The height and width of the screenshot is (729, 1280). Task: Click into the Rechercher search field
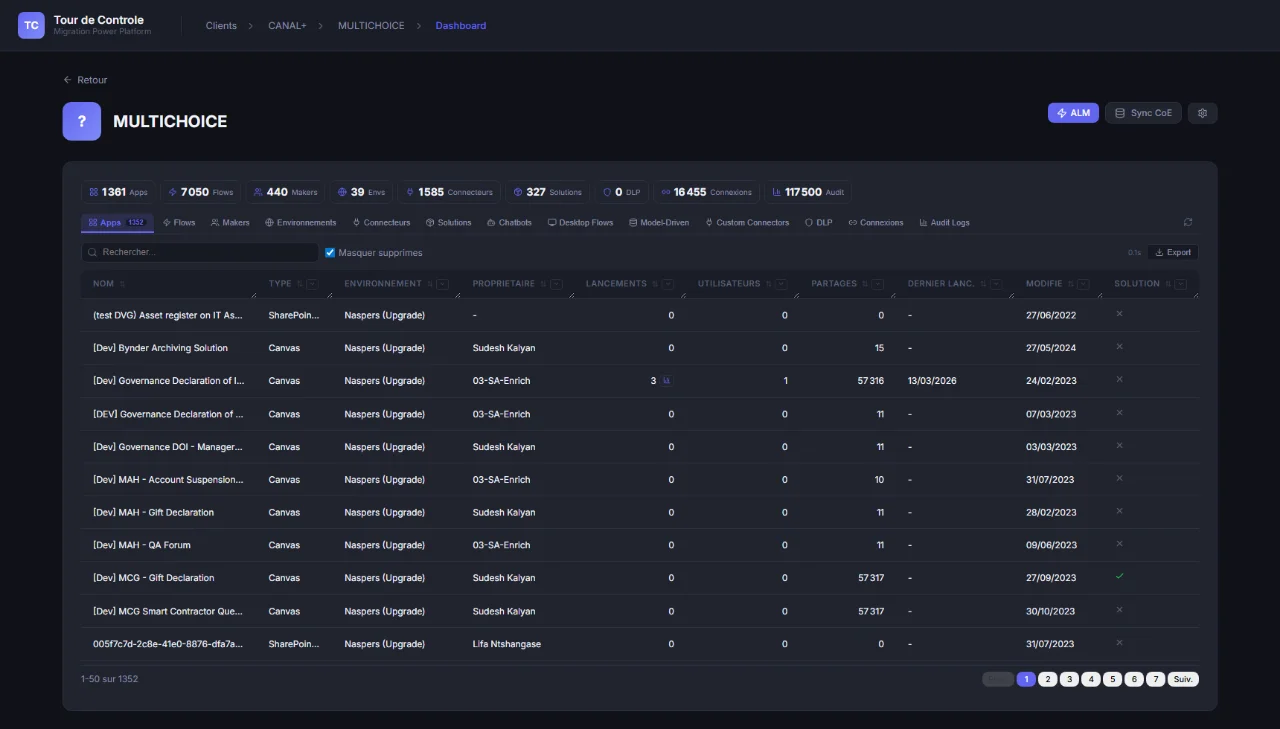click(200, 253)
